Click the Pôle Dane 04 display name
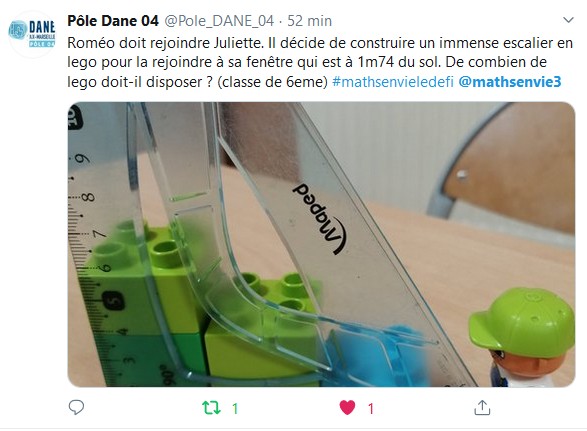The height and width of the screenshot is (431, 587). pyautogui.click(x=113, y=21)
